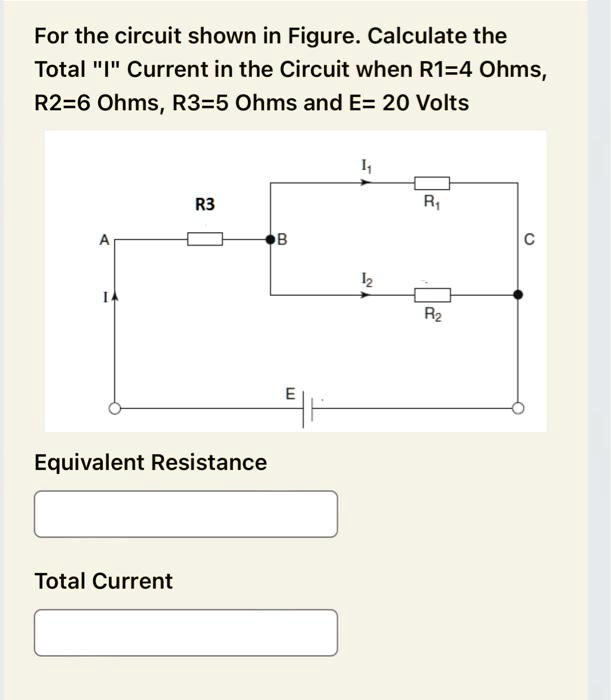Image resolution: width=611 pixels, height=700 pixels.
Task: Click the "Total Current" label
Action: [103, 581]
